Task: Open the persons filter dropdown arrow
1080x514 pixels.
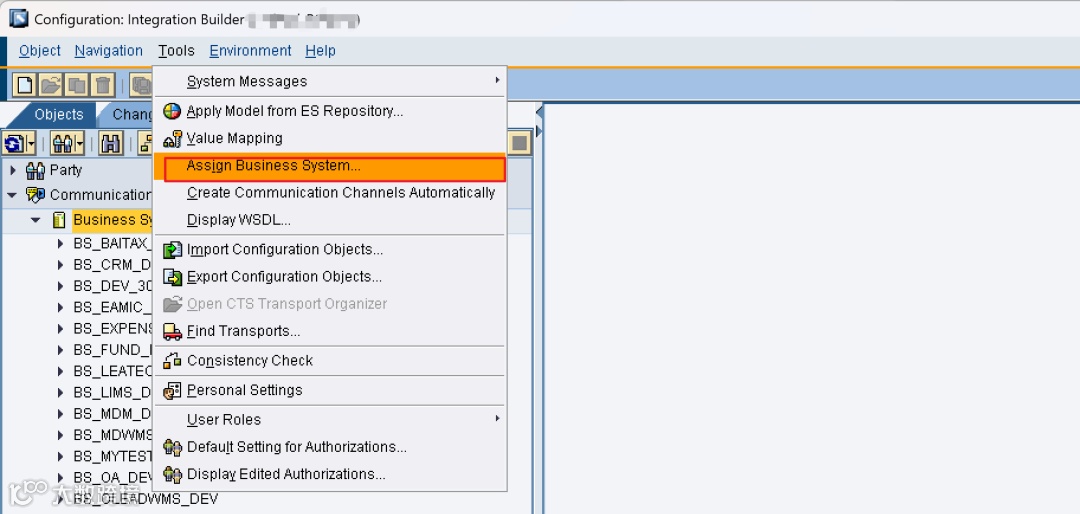Action: (x=79, y=143)
